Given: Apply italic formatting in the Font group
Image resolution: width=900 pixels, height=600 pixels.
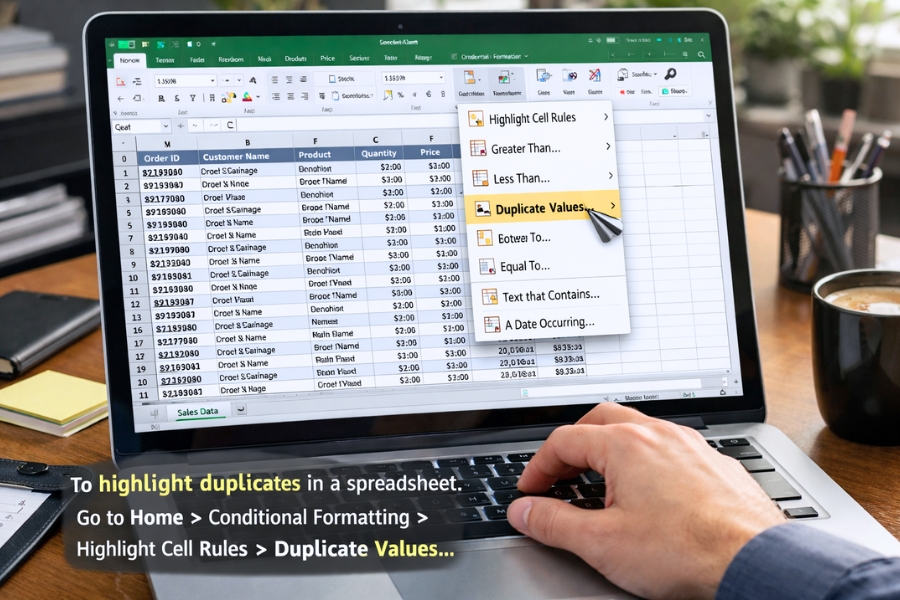Looking at the screenshot, I should pos(176,97).
